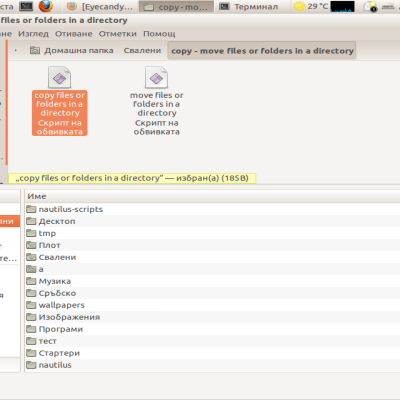Open the 29 °C weather applet

click(x=310, y=6)
